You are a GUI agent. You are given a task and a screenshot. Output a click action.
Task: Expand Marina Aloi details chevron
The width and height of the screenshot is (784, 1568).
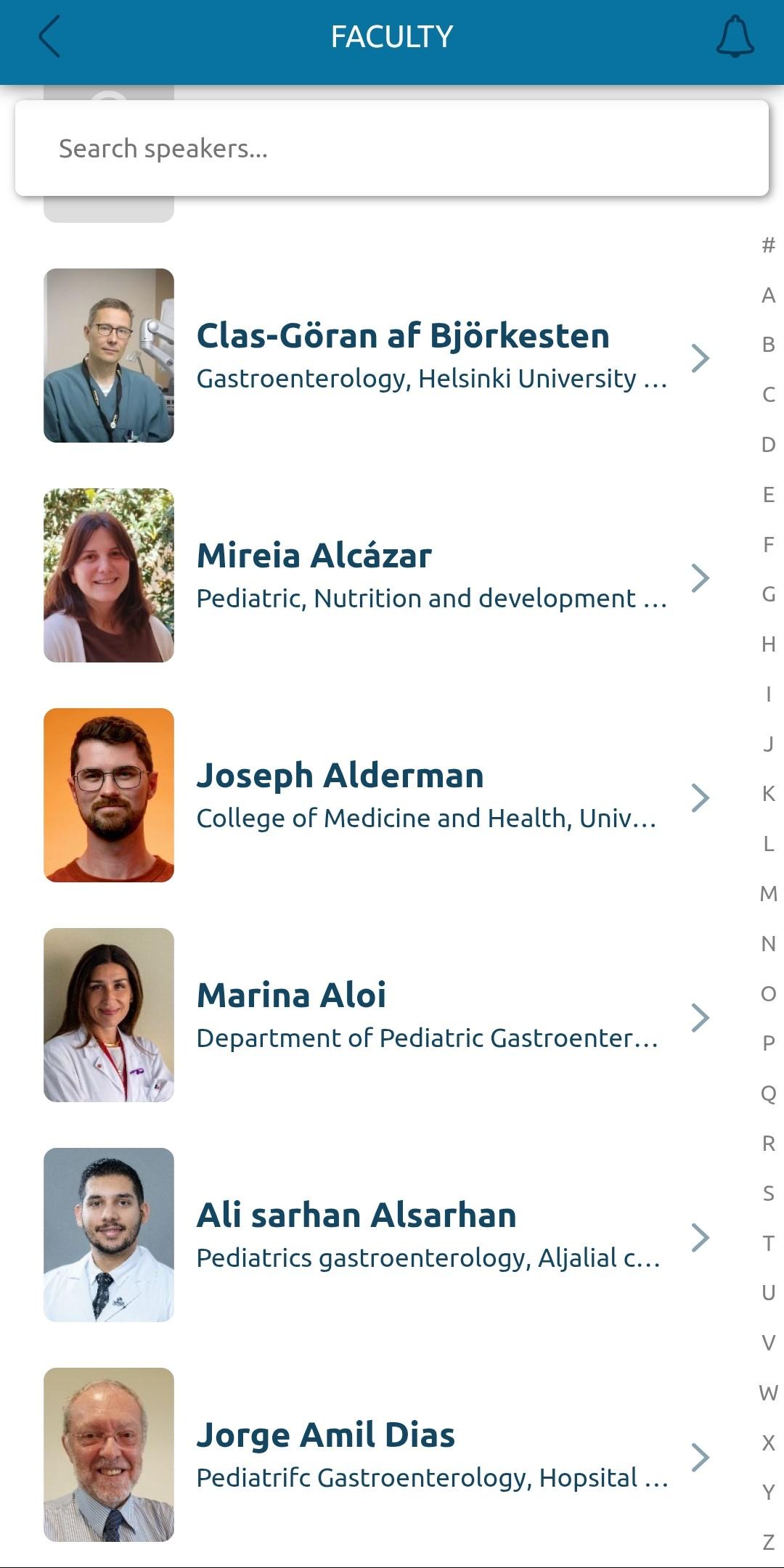(x=700, y=1017)
